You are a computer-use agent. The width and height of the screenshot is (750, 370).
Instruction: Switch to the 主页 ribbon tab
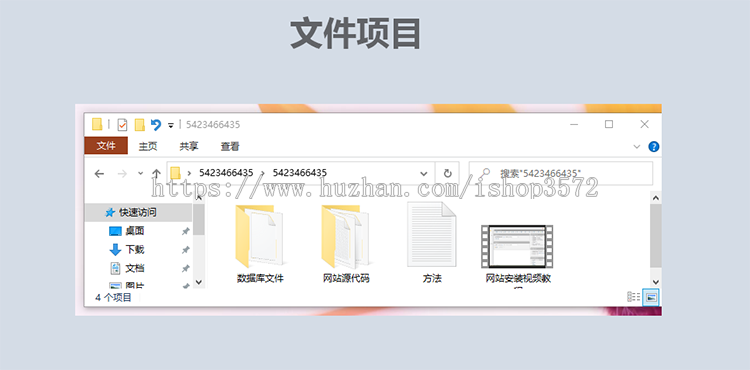pos(148,146)
